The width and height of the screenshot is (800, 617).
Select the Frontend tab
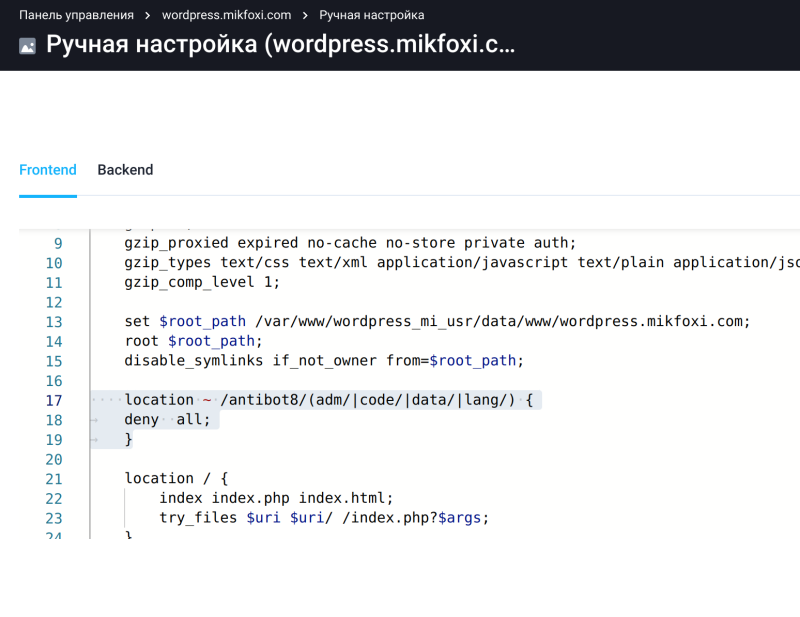[x=48, y=170]
